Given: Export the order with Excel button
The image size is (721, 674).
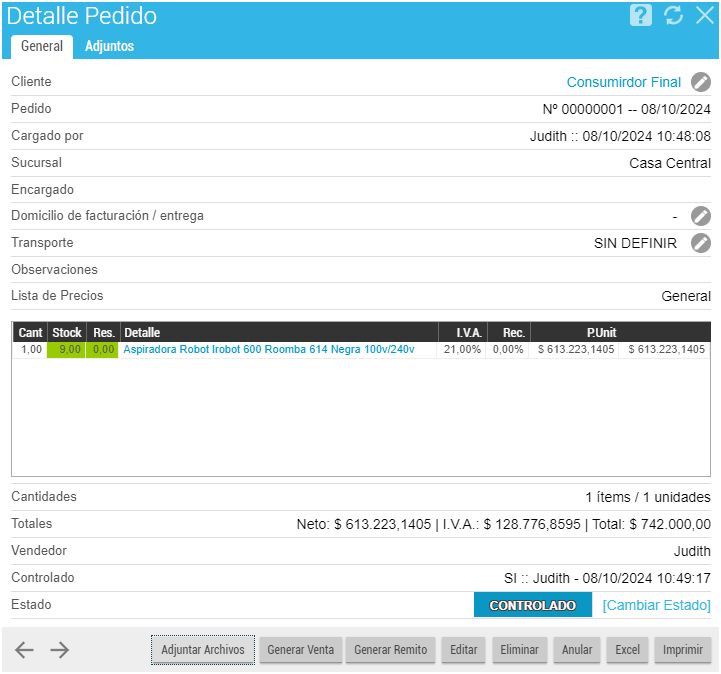Looking at the screenshot, I should [627, 650].
